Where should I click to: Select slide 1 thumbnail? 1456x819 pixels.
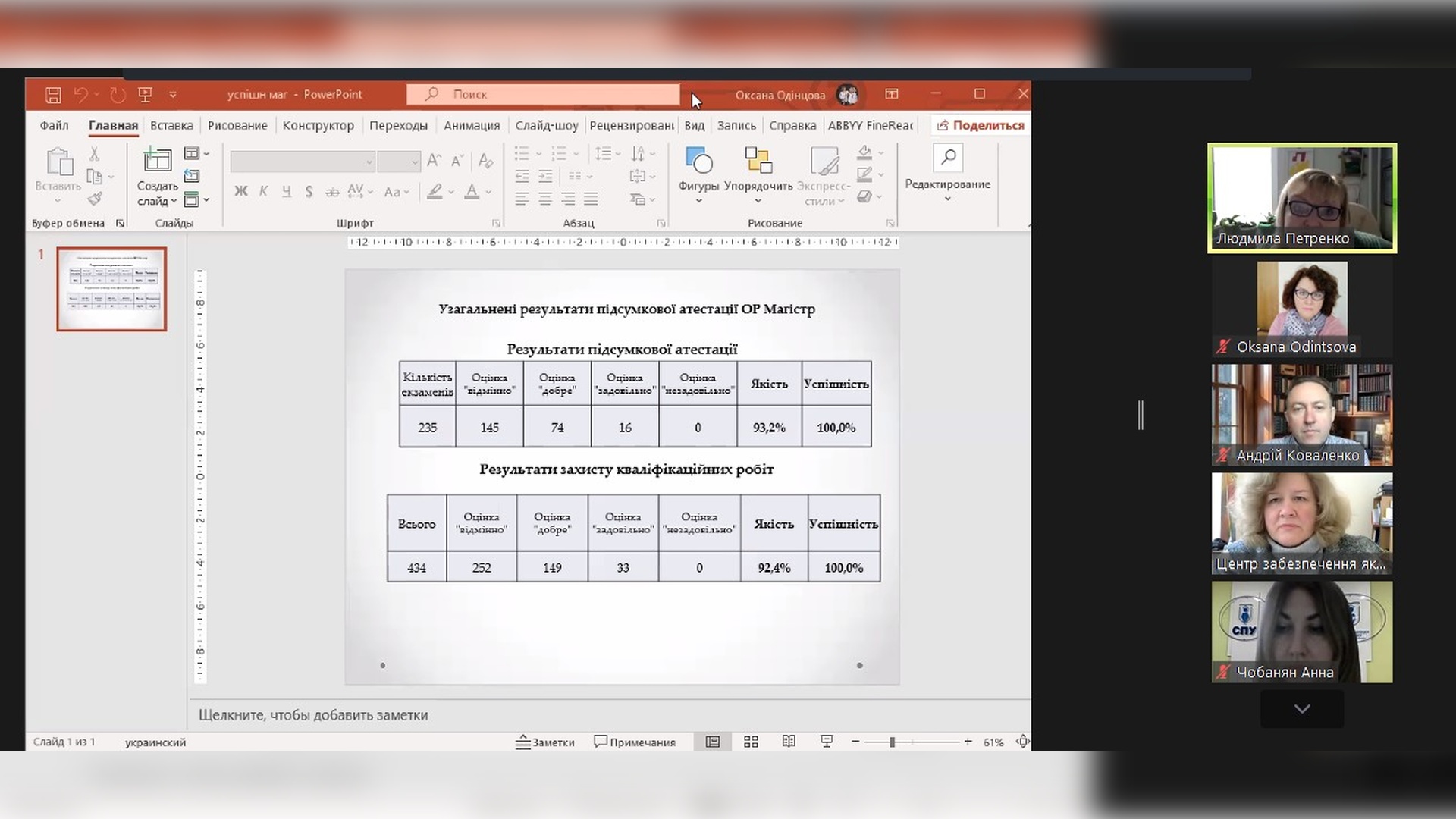(x=111, y=289)
